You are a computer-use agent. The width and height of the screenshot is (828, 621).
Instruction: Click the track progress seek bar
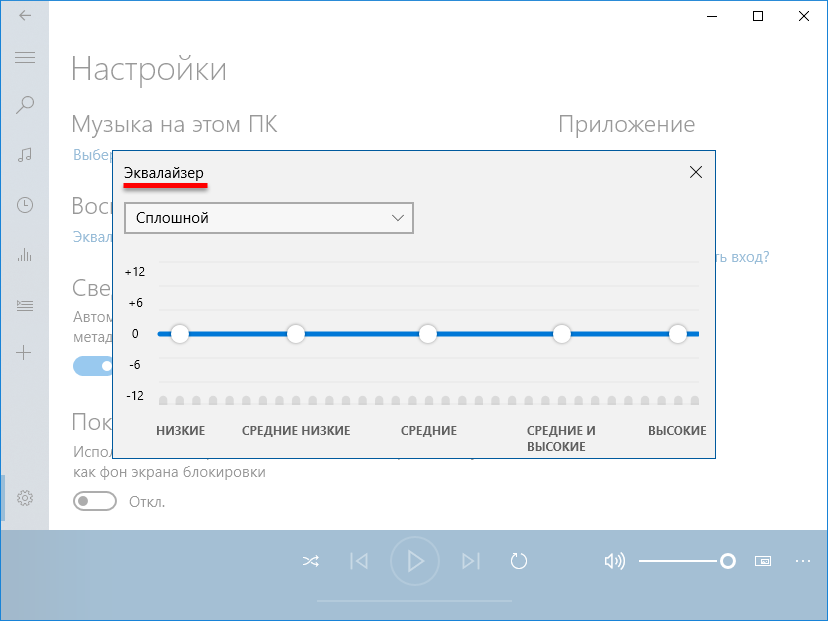click(415, 601)
